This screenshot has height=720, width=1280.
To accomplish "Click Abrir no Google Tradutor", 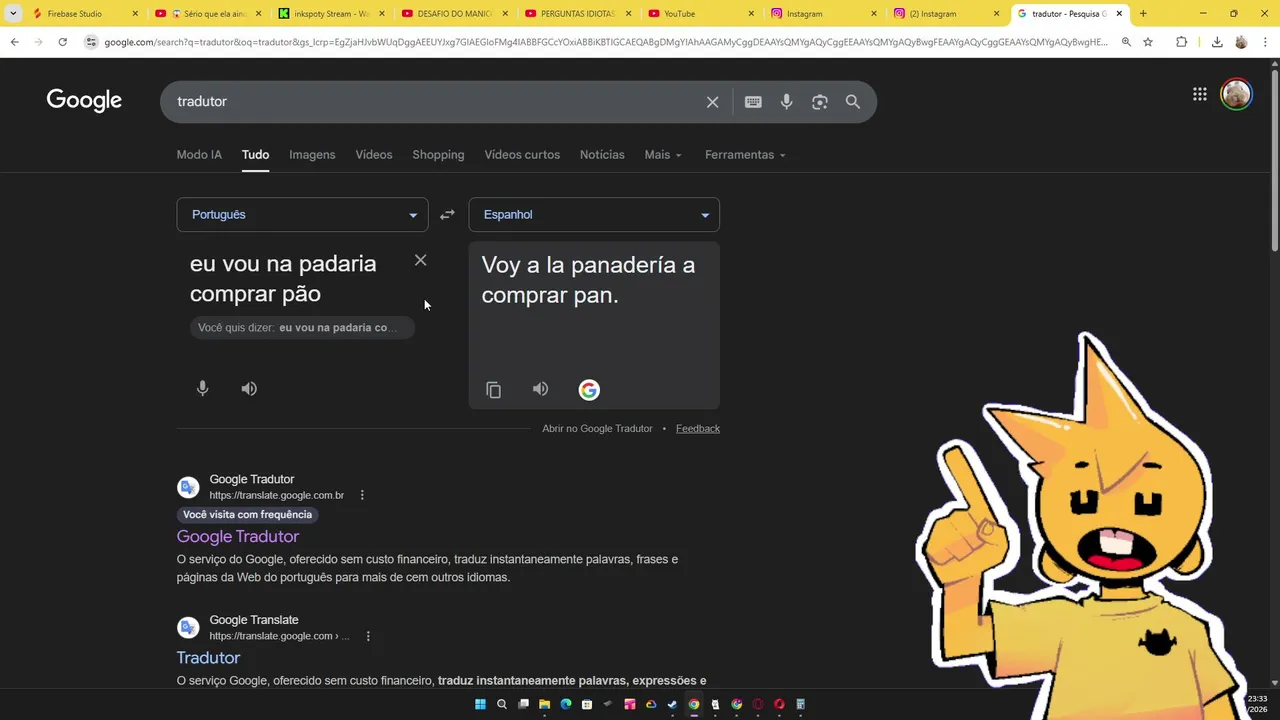I will point(597,429).
